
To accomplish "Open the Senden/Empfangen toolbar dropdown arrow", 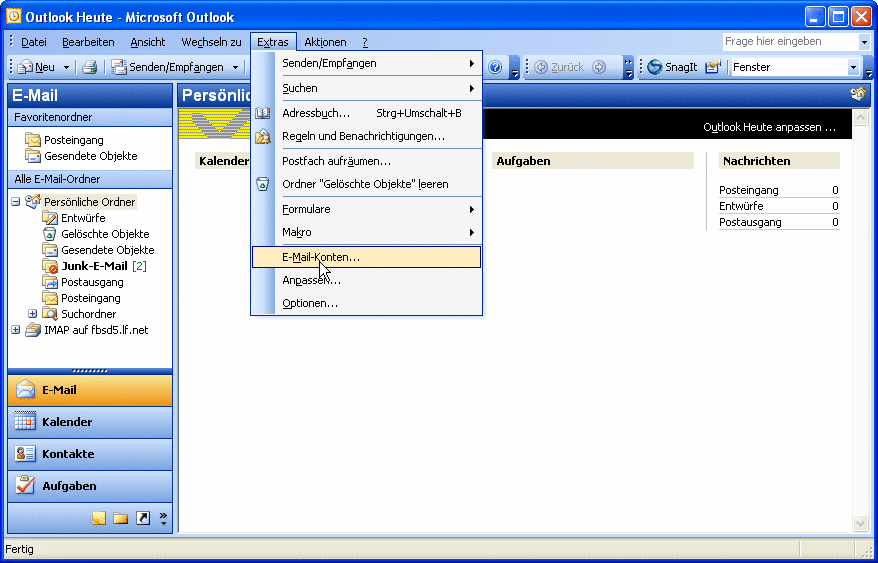I will click(x=235, y=67).
